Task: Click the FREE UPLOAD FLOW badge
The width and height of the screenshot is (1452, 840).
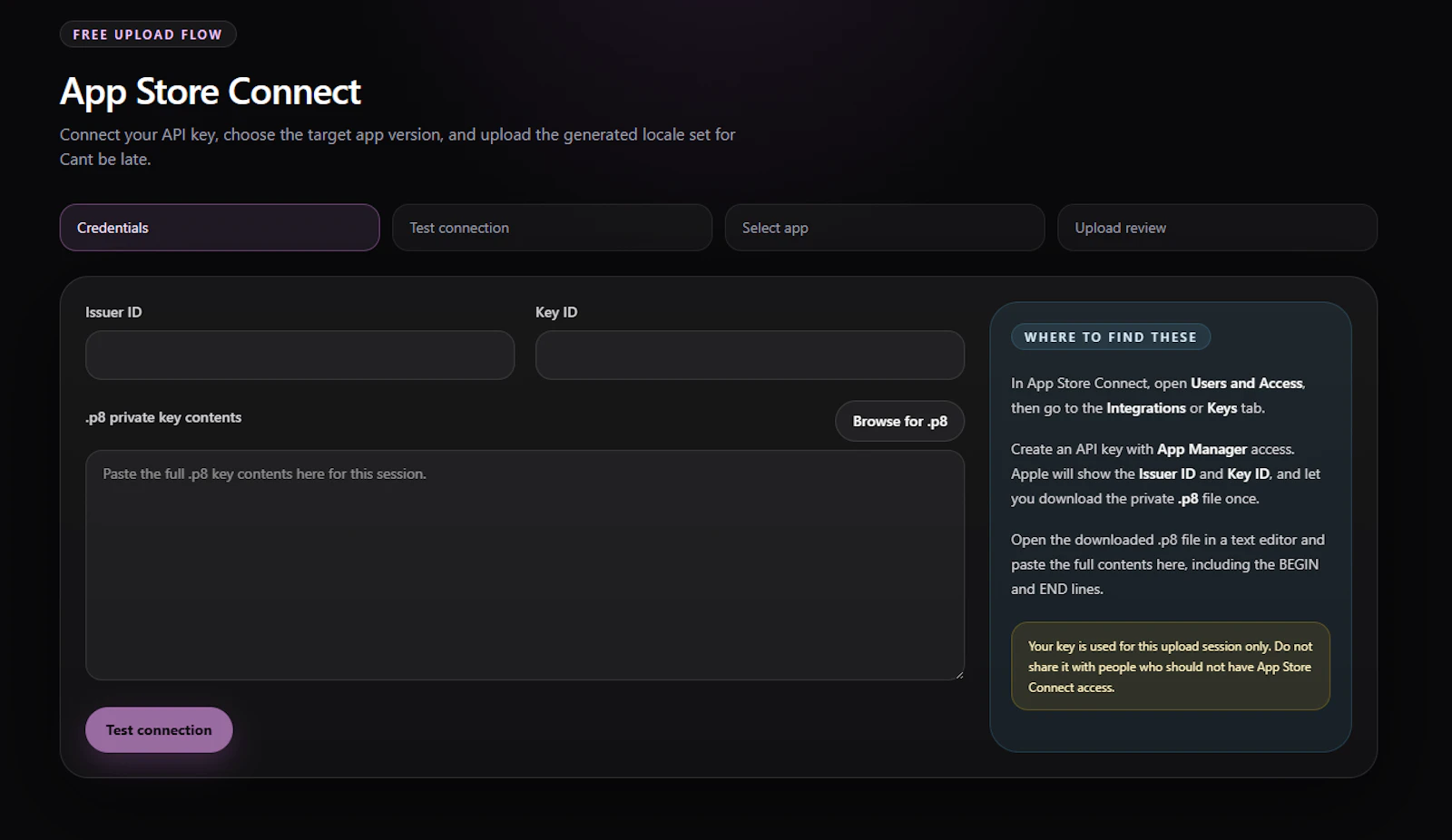Action: [148, 34]
